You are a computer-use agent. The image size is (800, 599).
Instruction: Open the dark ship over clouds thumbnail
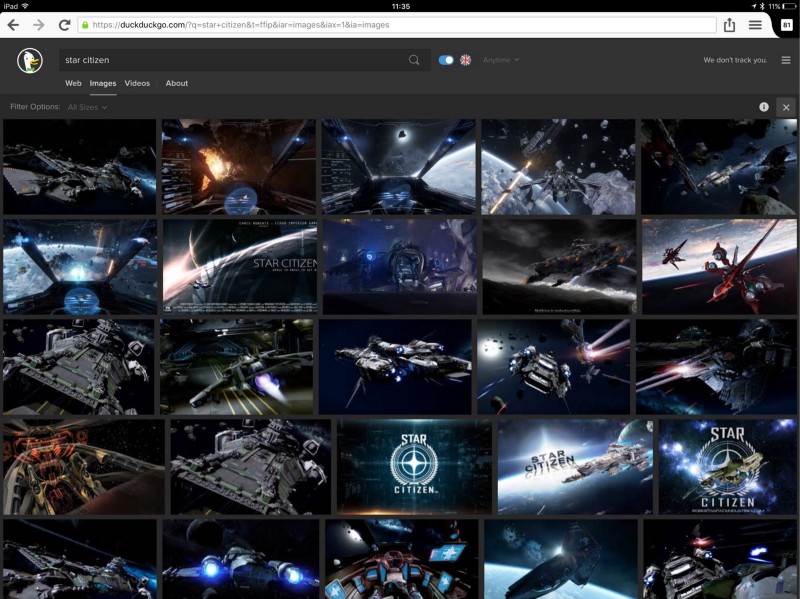coord(559,266)
